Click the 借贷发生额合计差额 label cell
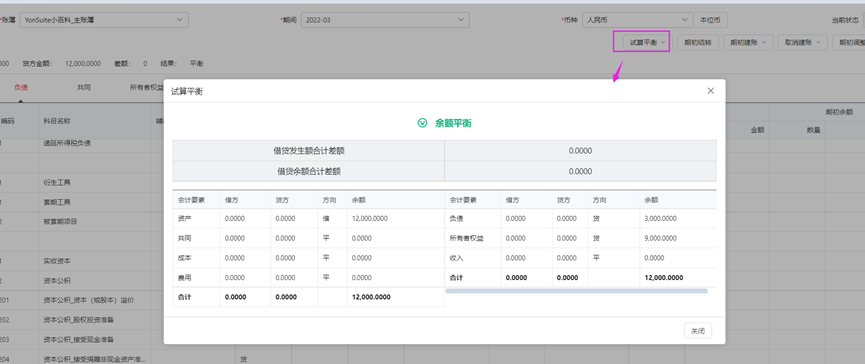Viewport: 865px width, 364px height. [x=309, y=151]
